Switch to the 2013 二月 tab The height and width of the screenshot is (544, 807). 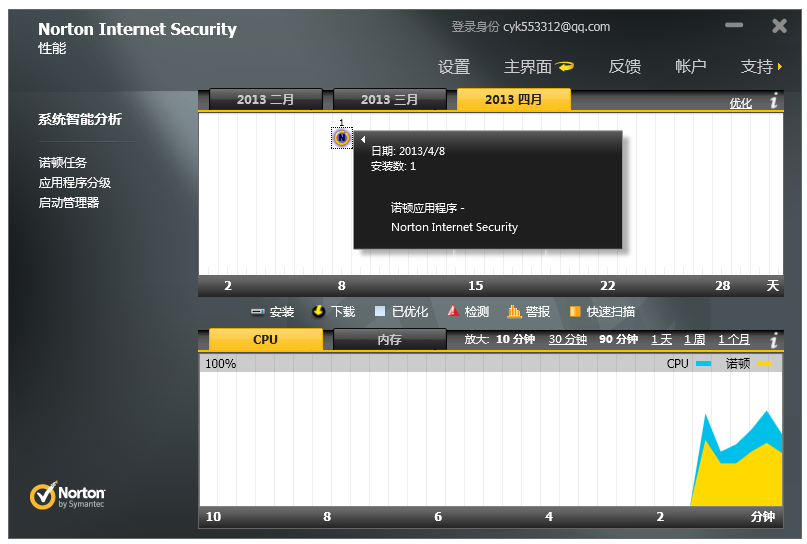[266, 99]
